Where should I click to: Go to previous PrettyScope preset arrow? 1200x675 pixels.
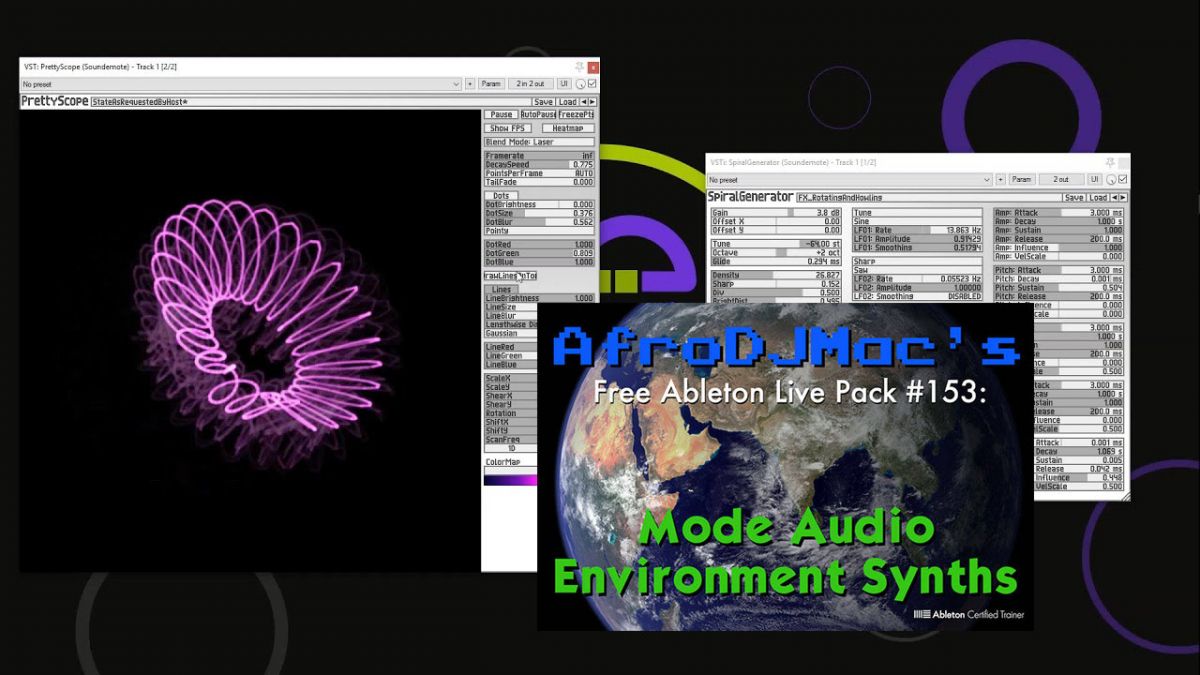[584, 102]
